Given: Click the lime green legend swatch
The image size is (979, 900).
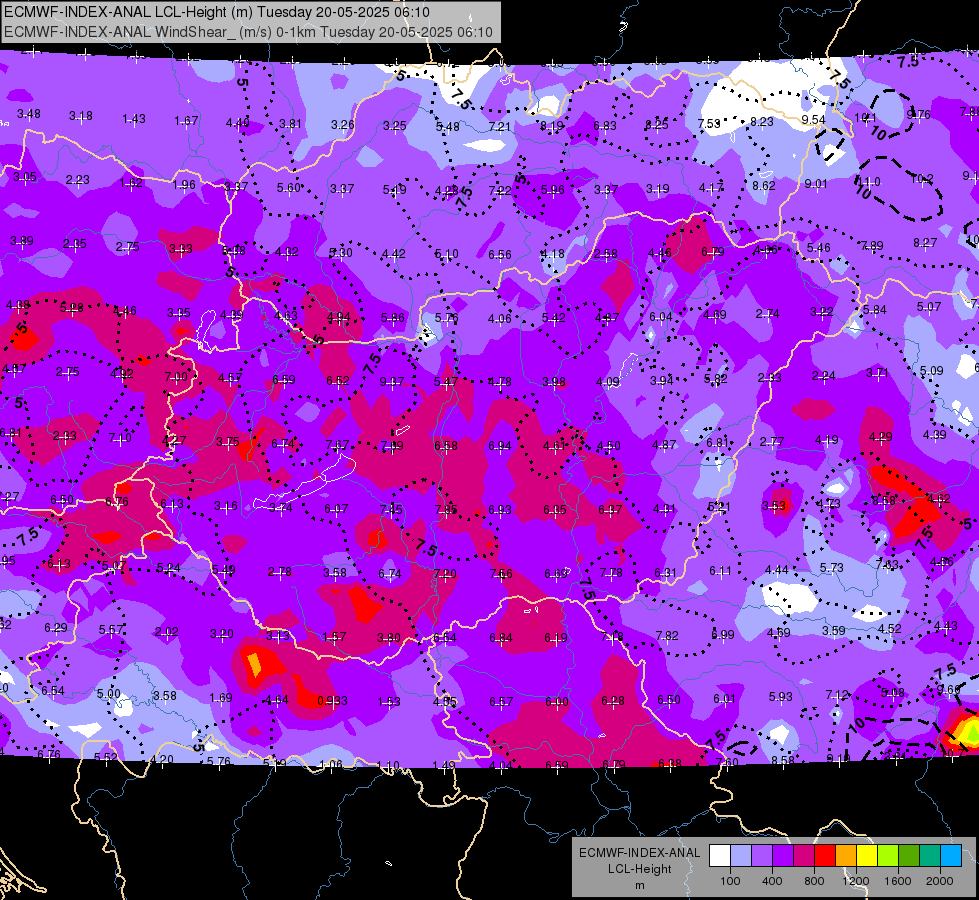Looking at the screenshot, I should pyautogui.click(x=888, y=856).
